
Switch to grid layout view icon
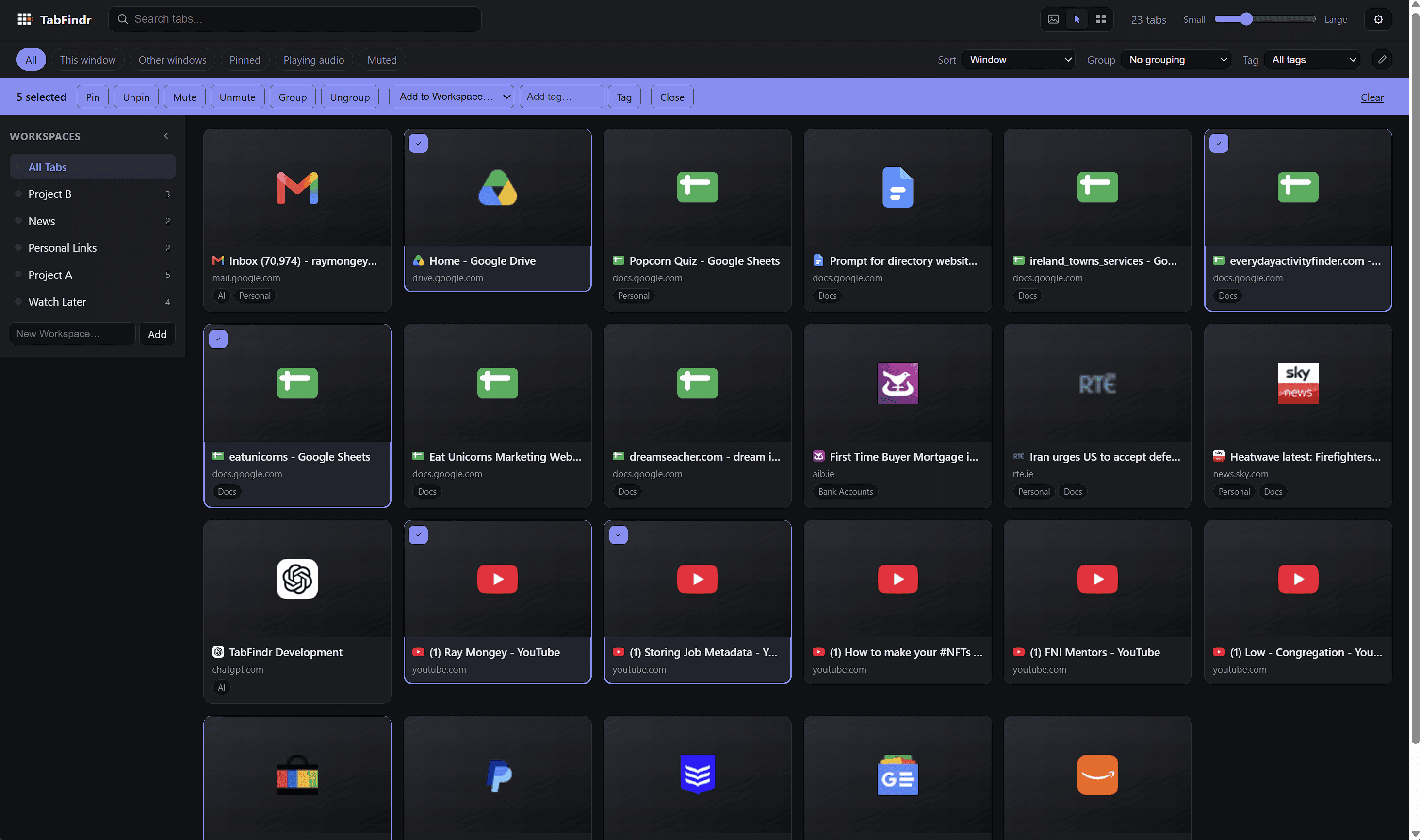(1100, 19)
